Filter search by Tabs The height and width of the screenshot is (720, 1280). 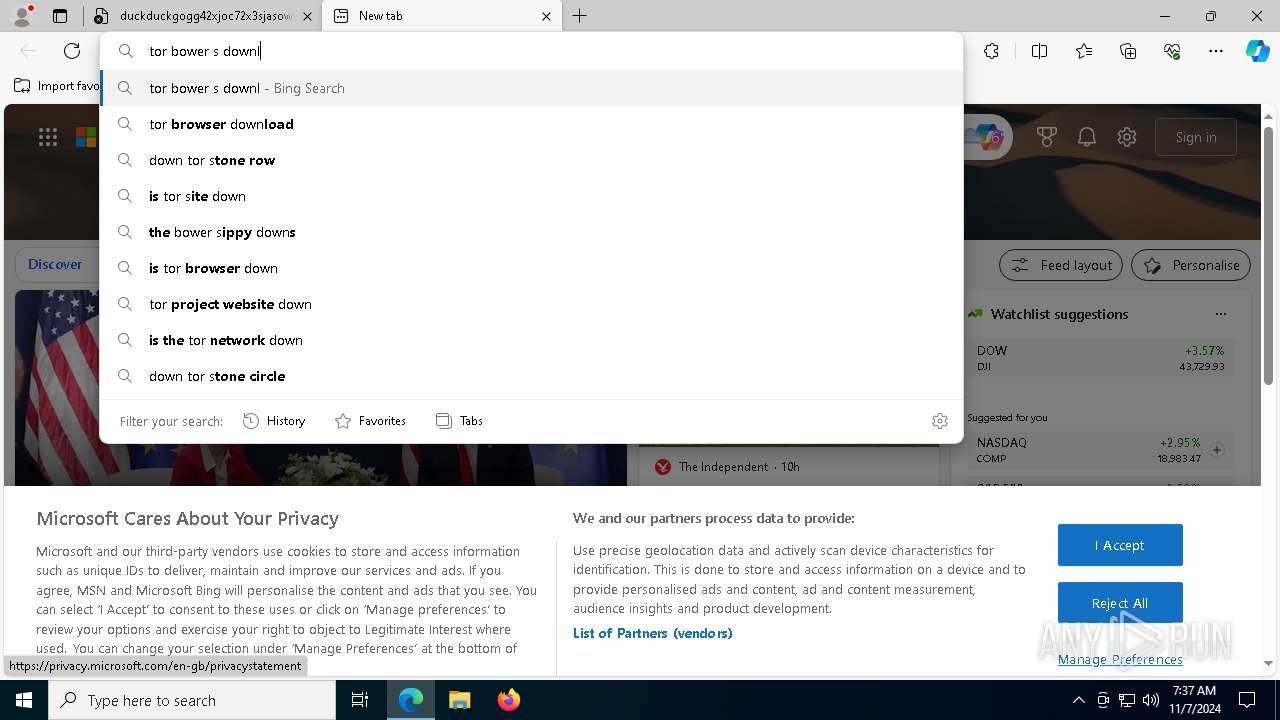[x=460, y=421]
